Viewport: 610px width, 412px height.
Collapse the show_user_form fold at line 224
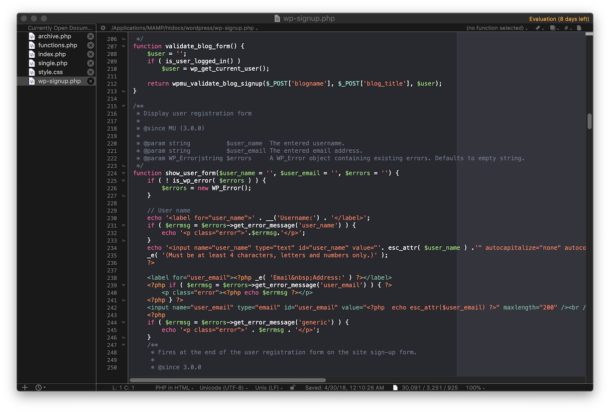pos(124,173)
